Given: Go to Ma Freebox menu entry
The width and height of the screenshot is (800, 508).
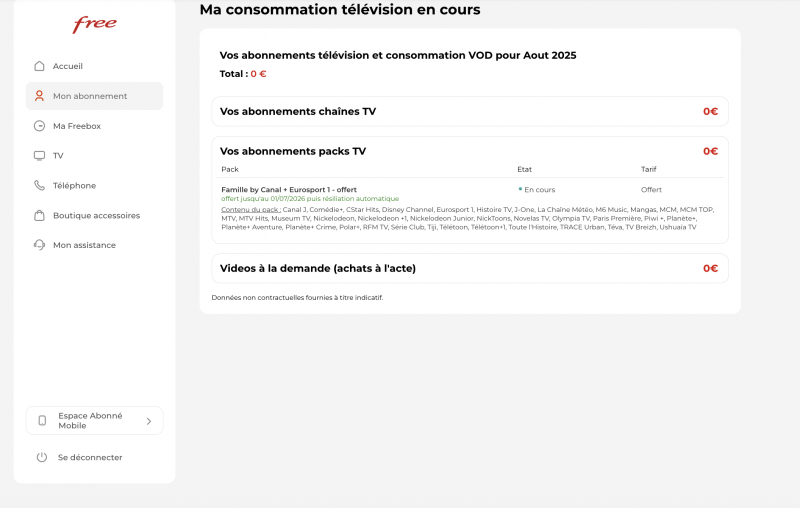Looking at the screenshot, I should (77, 126).
